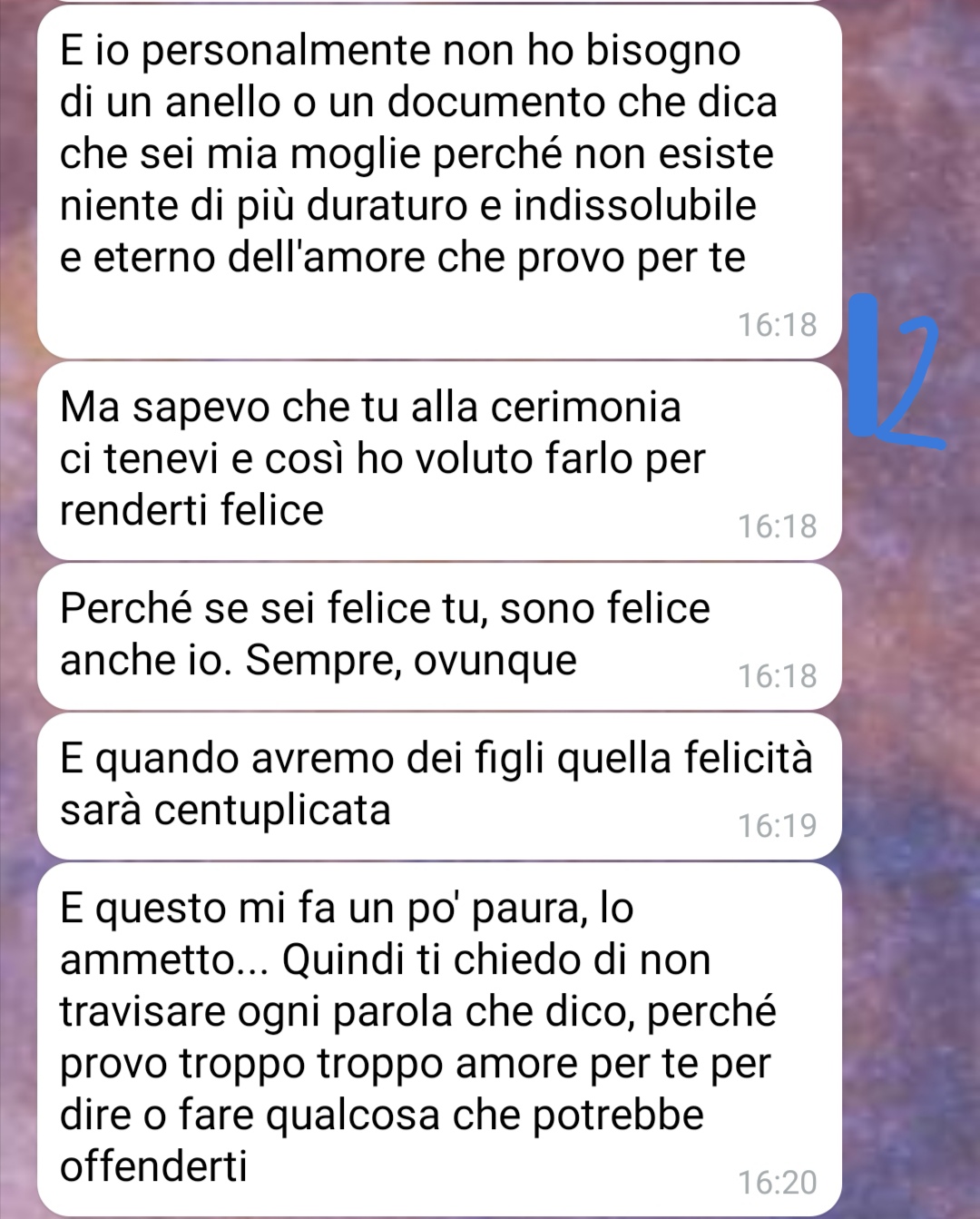
Task: Select the message about "felicità sarà centuplicata"
Action: tap(439, 786)
